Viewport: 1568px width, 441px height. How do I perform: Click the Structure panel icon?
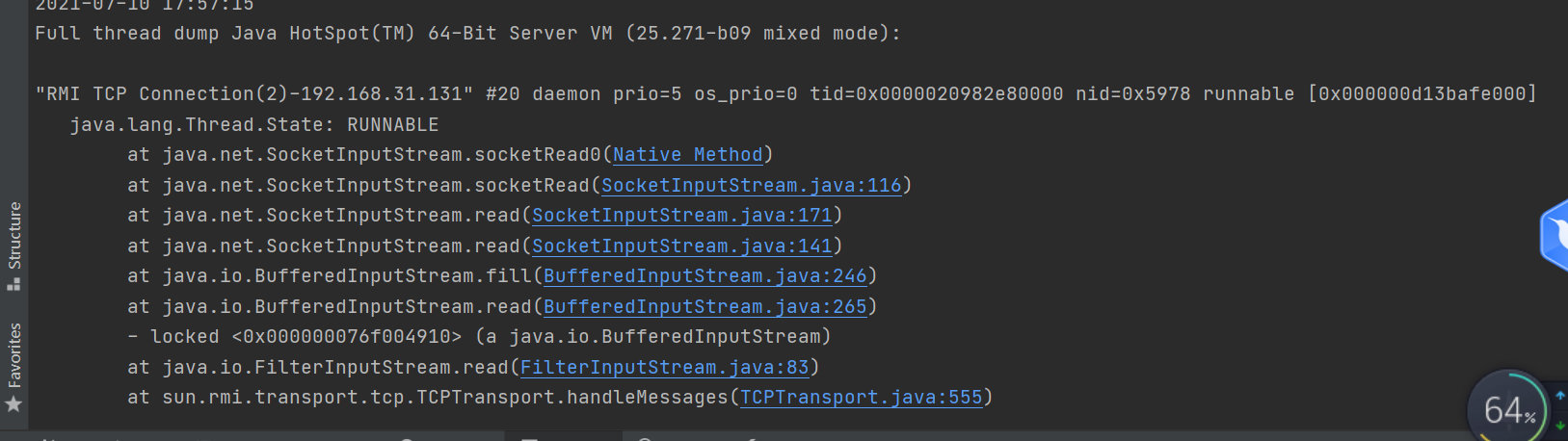pos(13,284)
